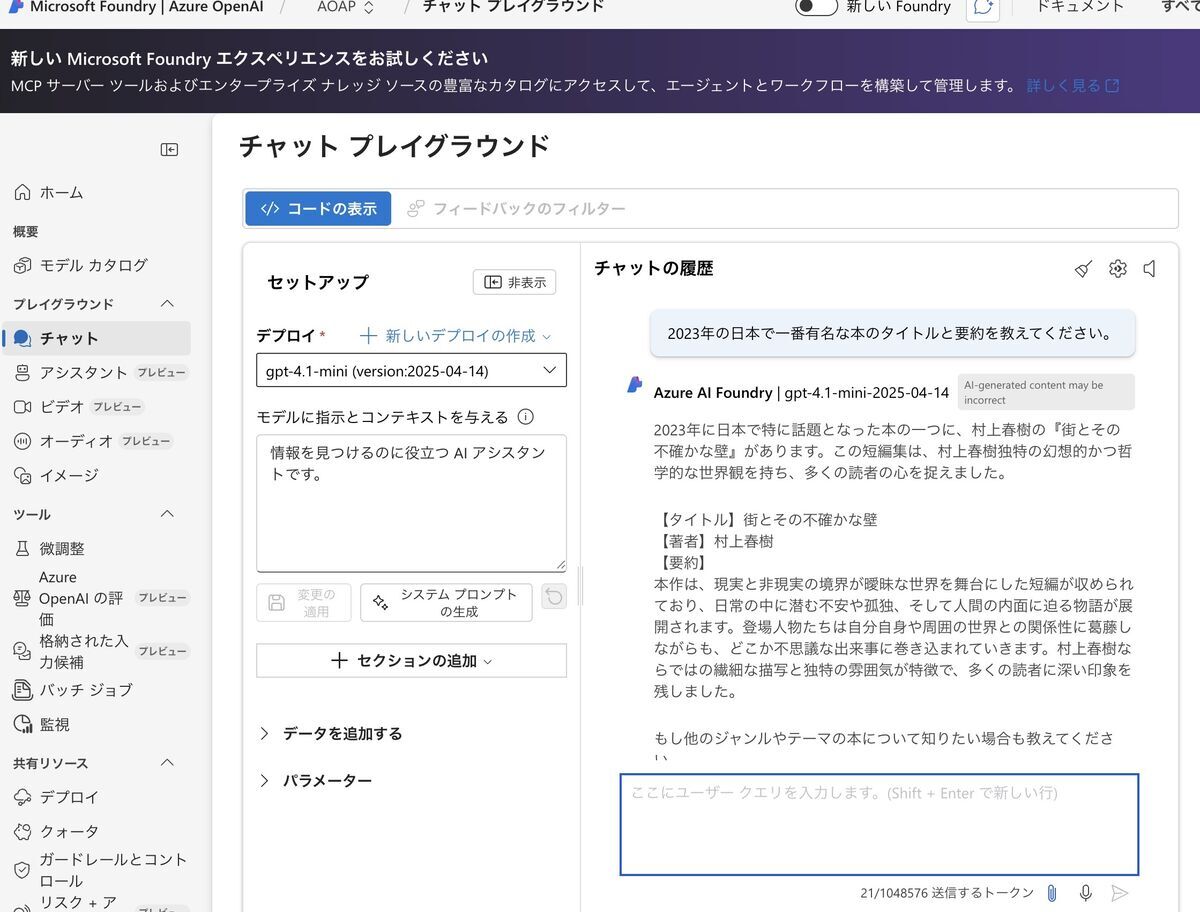This screenshot has width=1200, height=912.
Task: Collapse the プレイグラウンド section
Action: click(x=167, y=304)
